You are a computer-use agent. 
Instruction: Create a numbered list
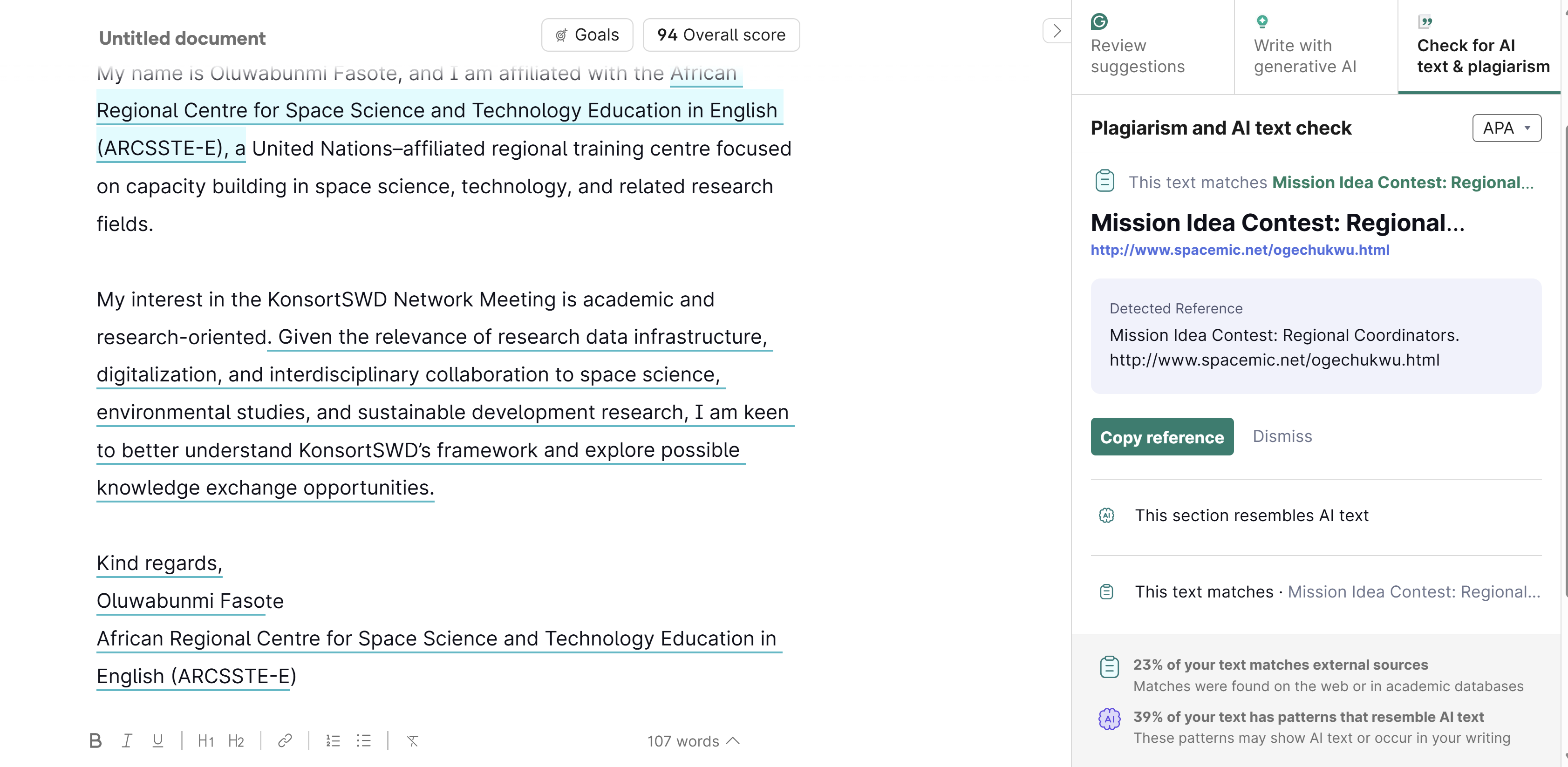333,741
